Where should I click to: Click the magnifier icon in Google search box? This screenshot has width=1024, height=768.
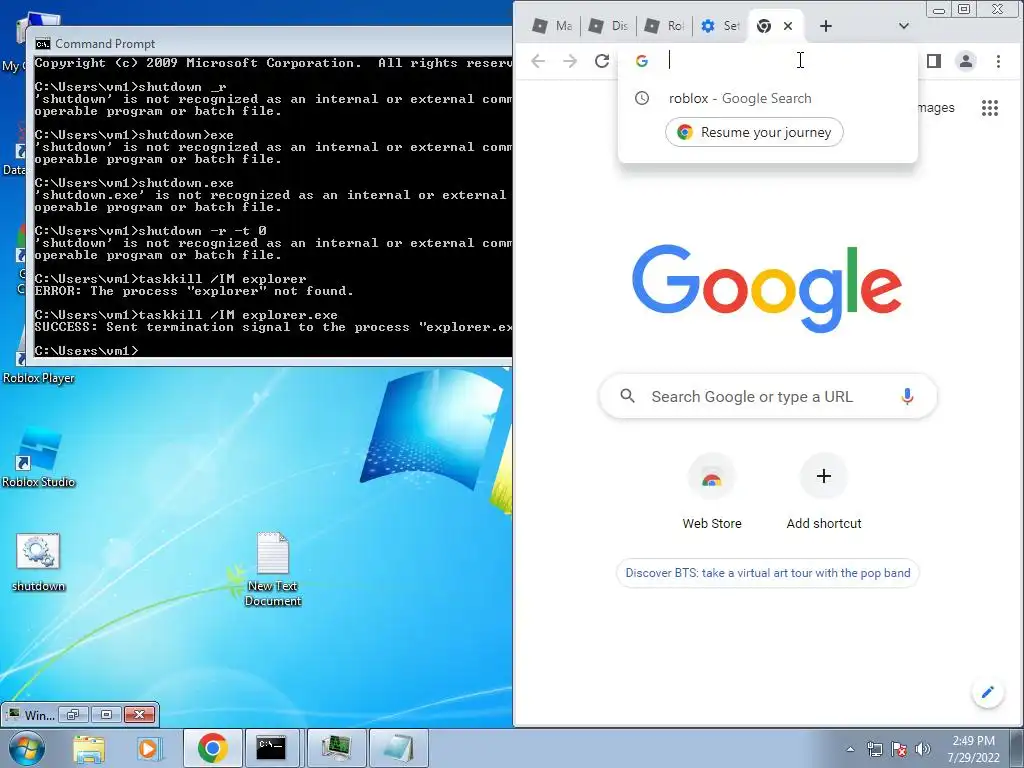coord(628,396)
